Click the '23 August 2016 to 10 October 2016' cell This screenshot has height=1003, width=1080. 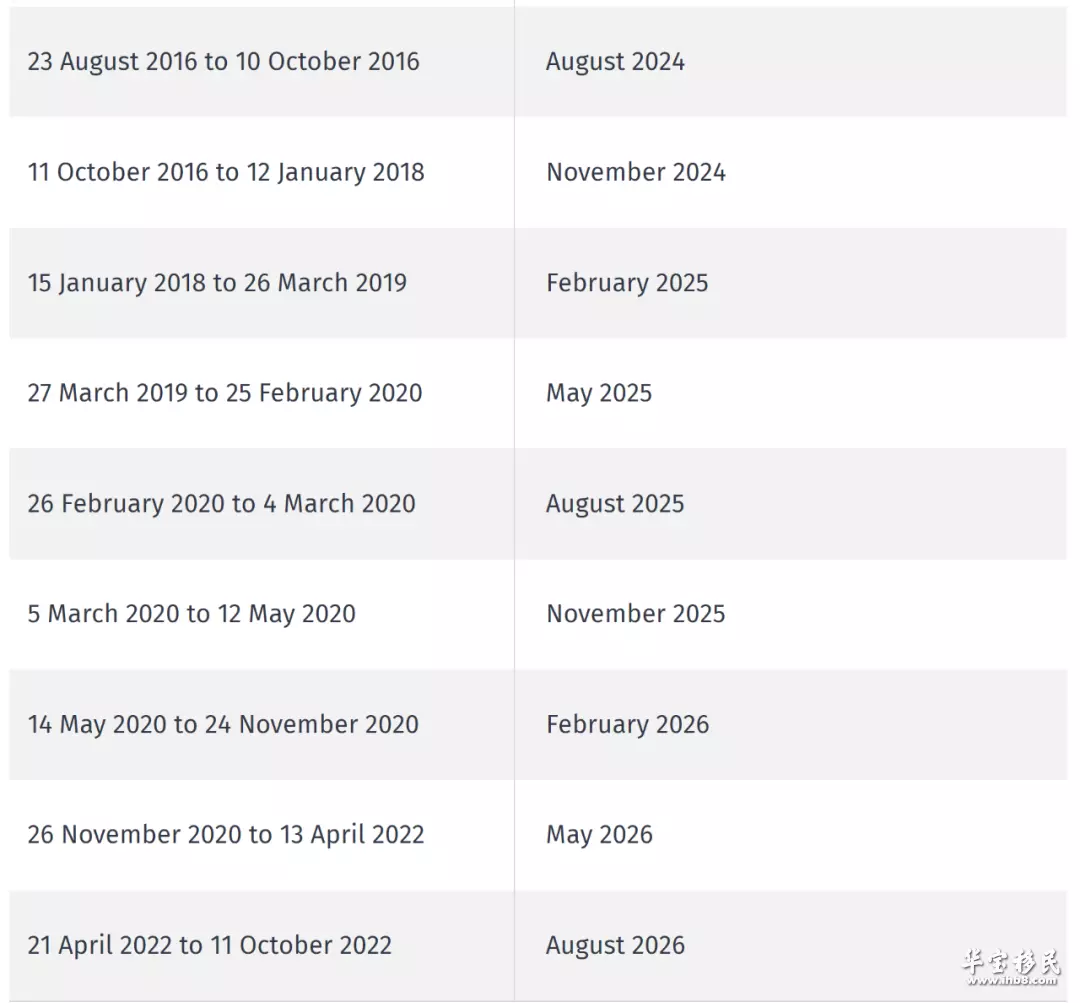tap(262, 61)
